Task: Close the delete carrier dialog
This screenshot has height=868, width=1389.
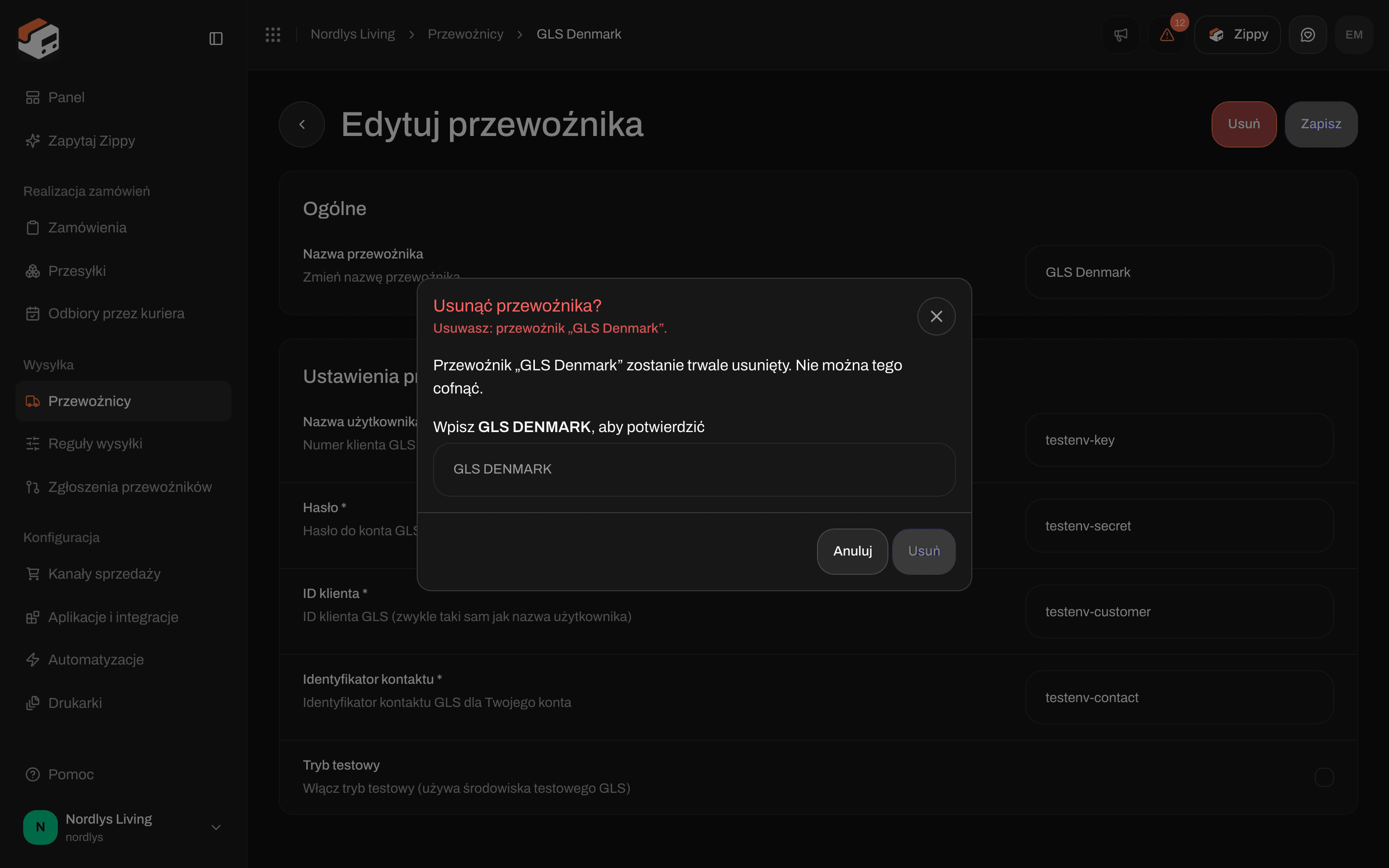Action: (x=936, y=316)
